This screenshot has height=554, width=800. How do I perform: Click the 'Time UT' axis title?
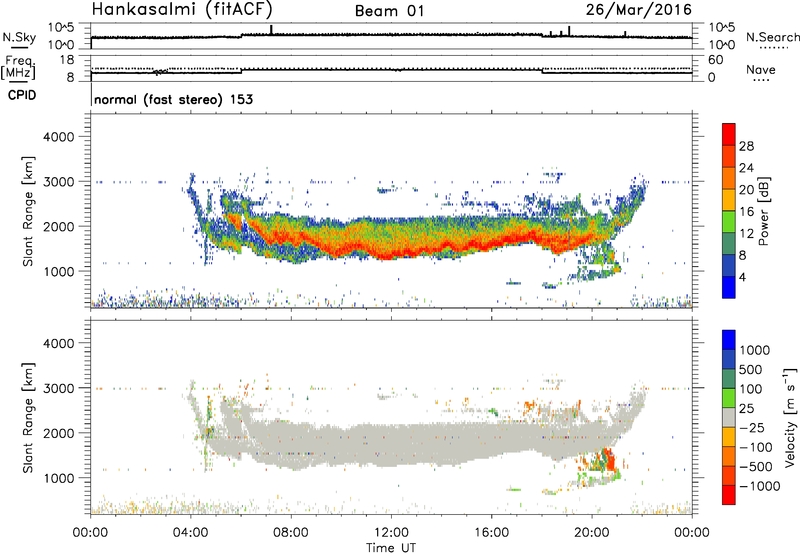(x=391, y=548)
